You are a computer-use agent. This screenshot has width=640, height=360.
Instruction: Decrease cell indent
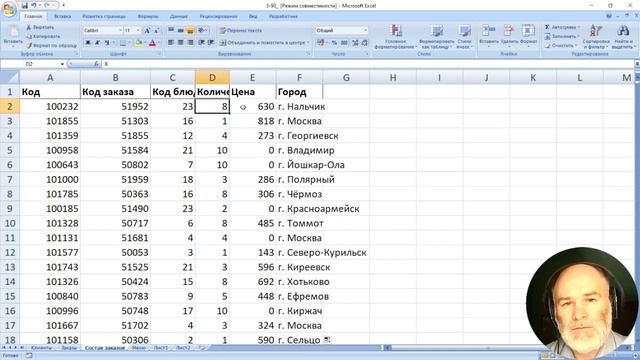(x=202, y=42)
